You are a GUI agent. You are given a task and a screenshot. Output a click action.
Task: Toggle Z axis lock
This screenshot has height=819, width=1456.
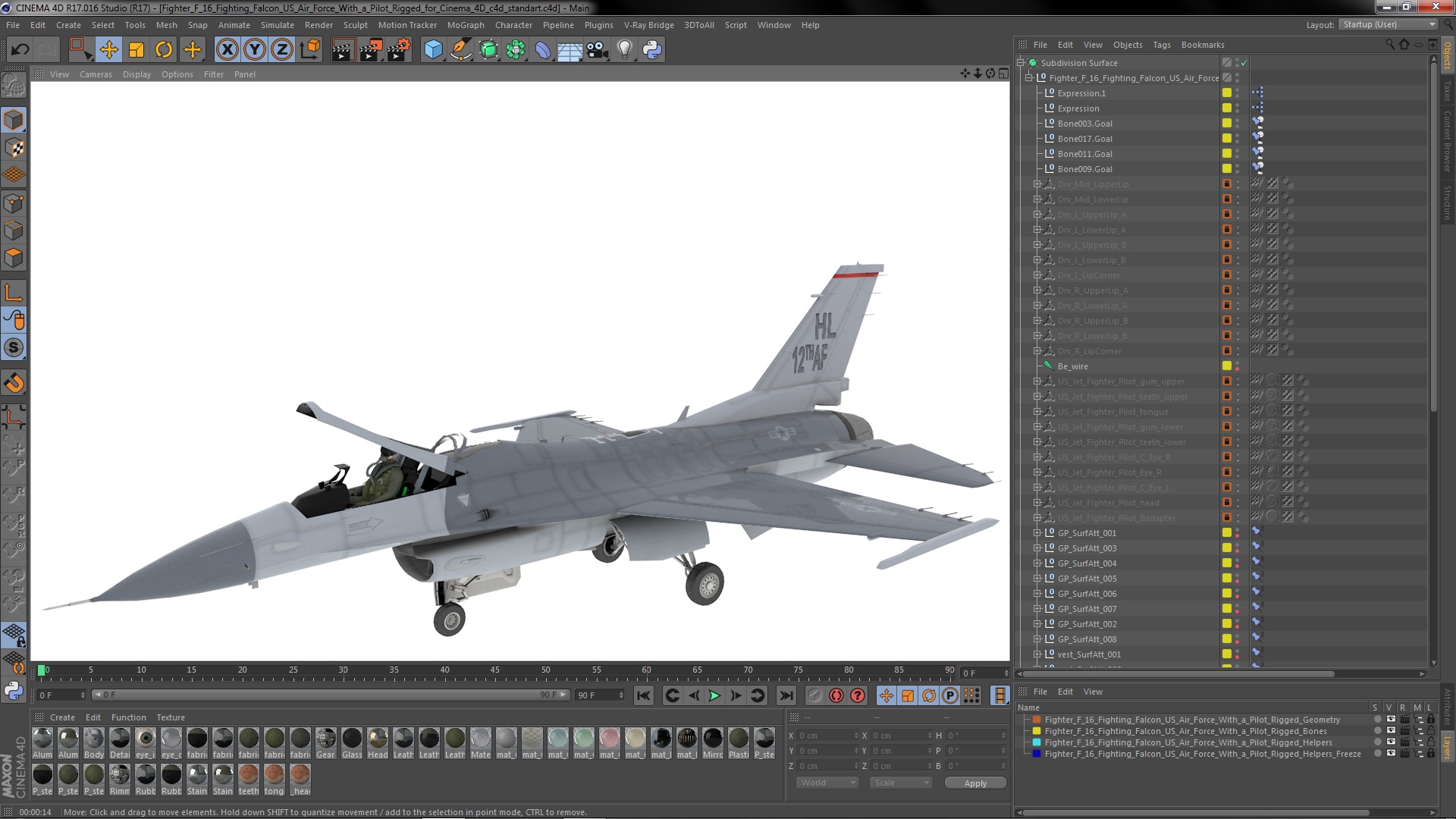282,50
